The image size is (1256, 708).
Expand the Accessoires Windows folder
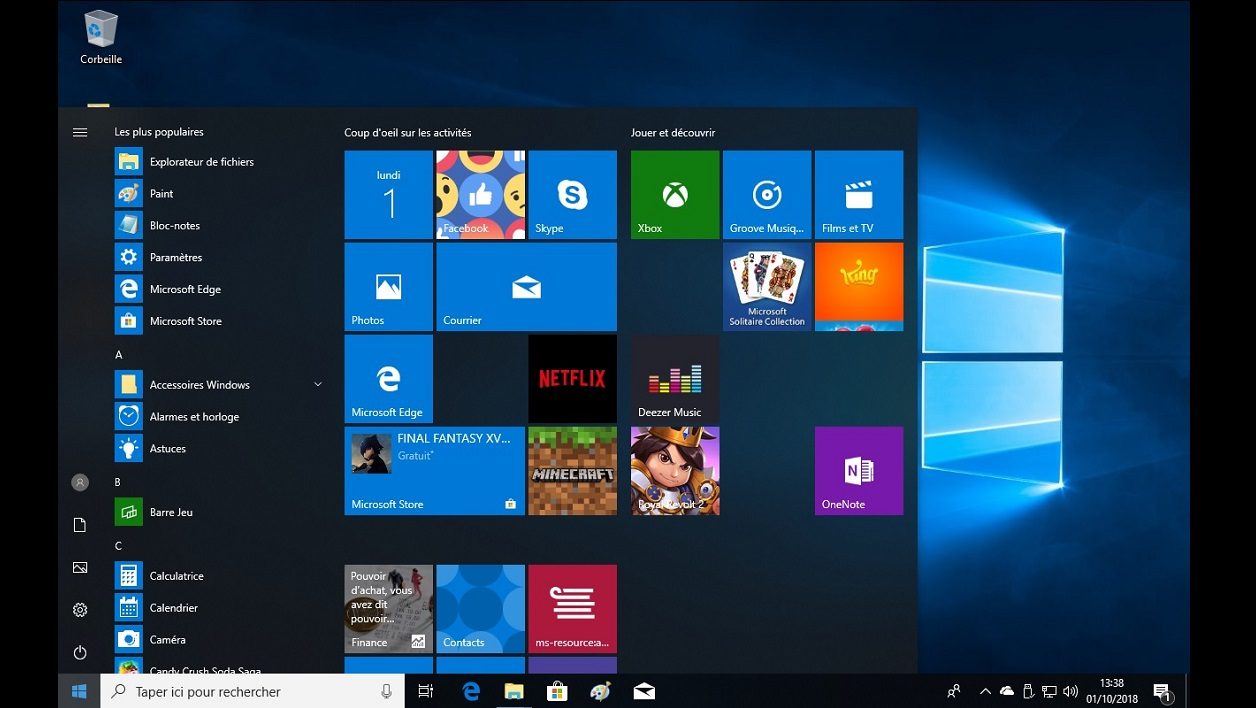point(220,385)
